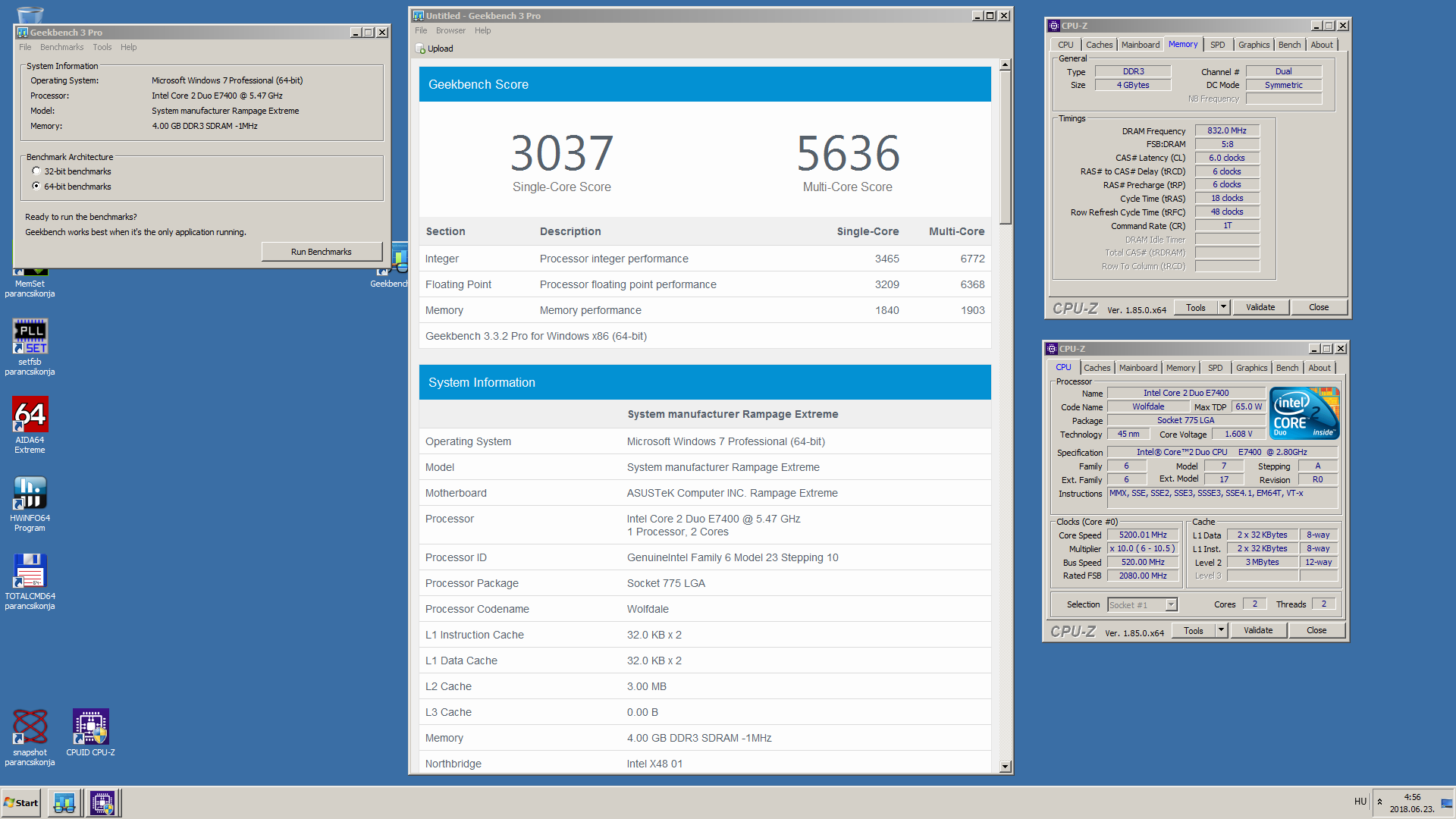Viewport: 1456px width, 819px height.
Task: Click the Core Speed 5200.01 MHz field
Action: [1143, 535]
